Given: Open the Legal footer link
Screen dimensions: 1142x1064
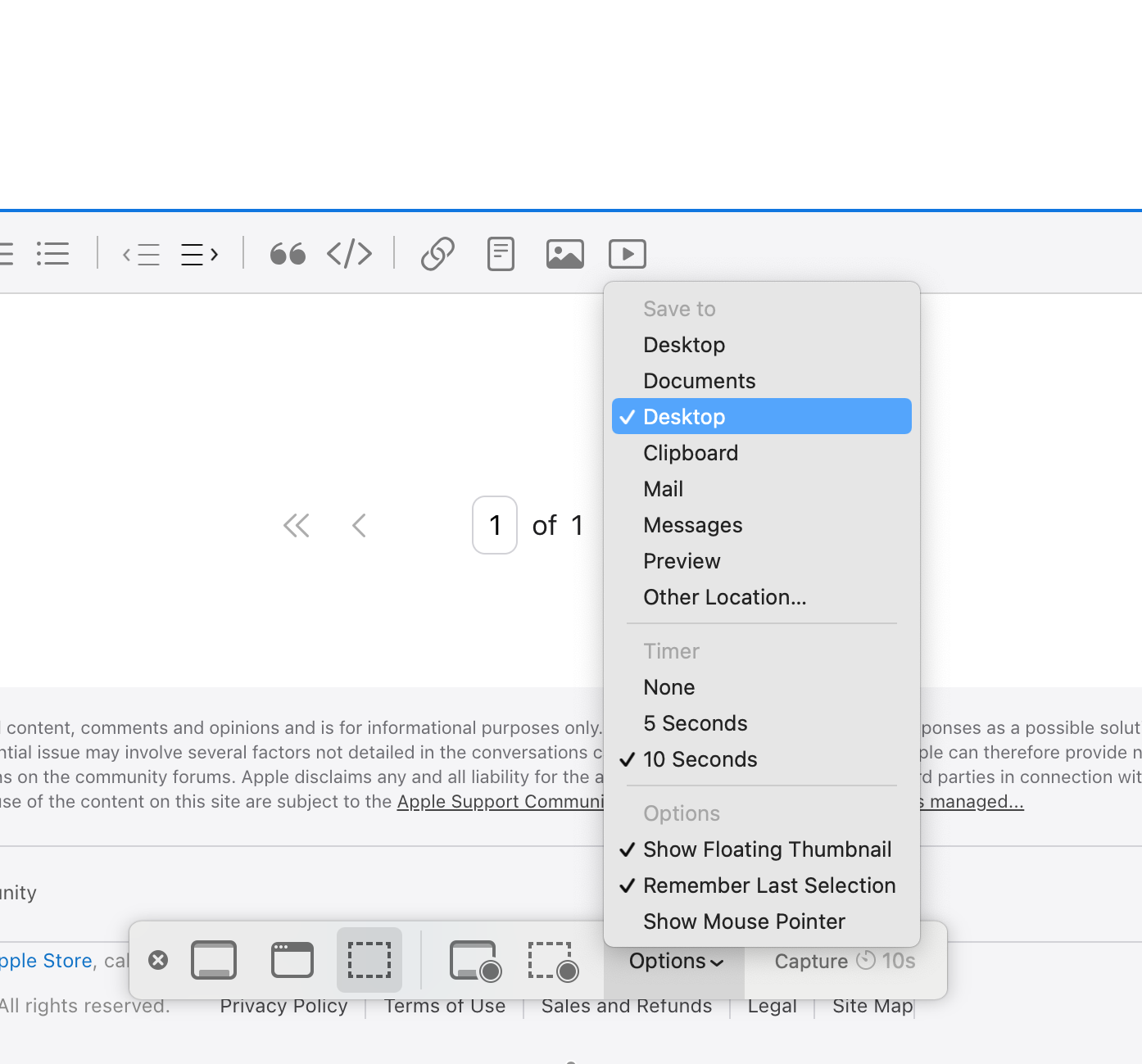Looking at the screenshot, I should pyautogui.click(x=772, y=1006).
